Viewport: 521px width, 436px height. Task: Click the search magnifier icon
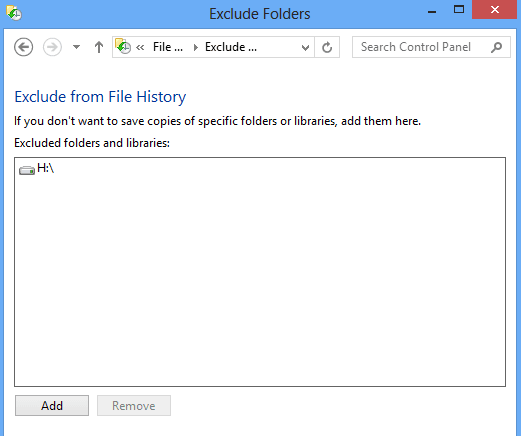coord(496,47)
